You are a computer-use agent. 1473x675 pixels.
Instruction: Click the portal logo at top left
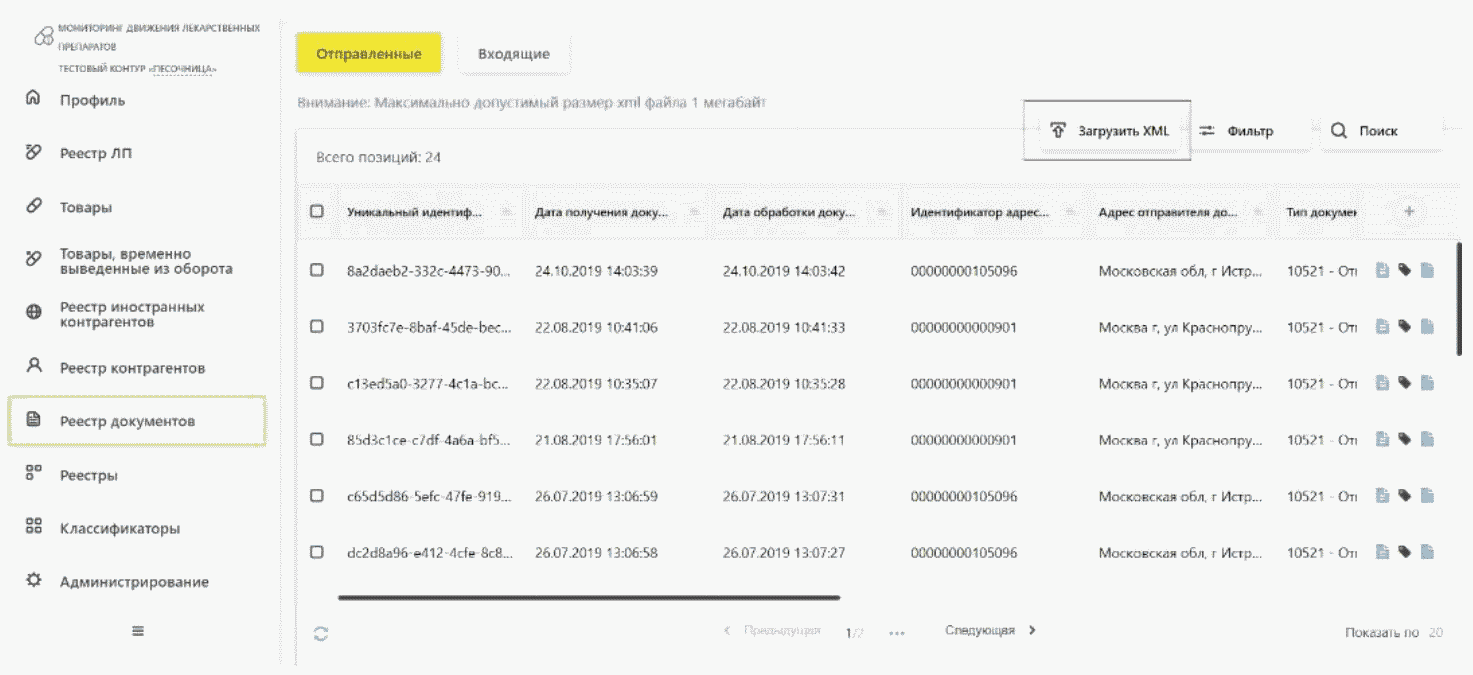click(44, 37)
